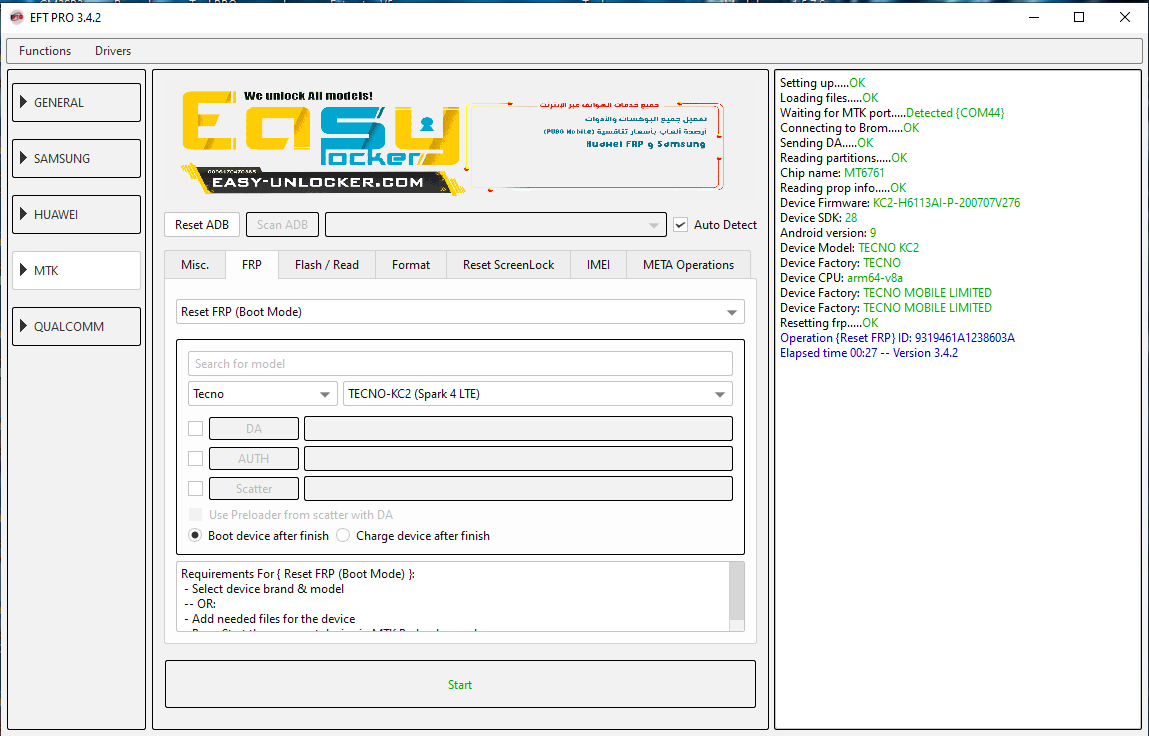Viewport: 1149px width, 736px height.
Task: Click the Reset ADB button
Action: [202, 224]
